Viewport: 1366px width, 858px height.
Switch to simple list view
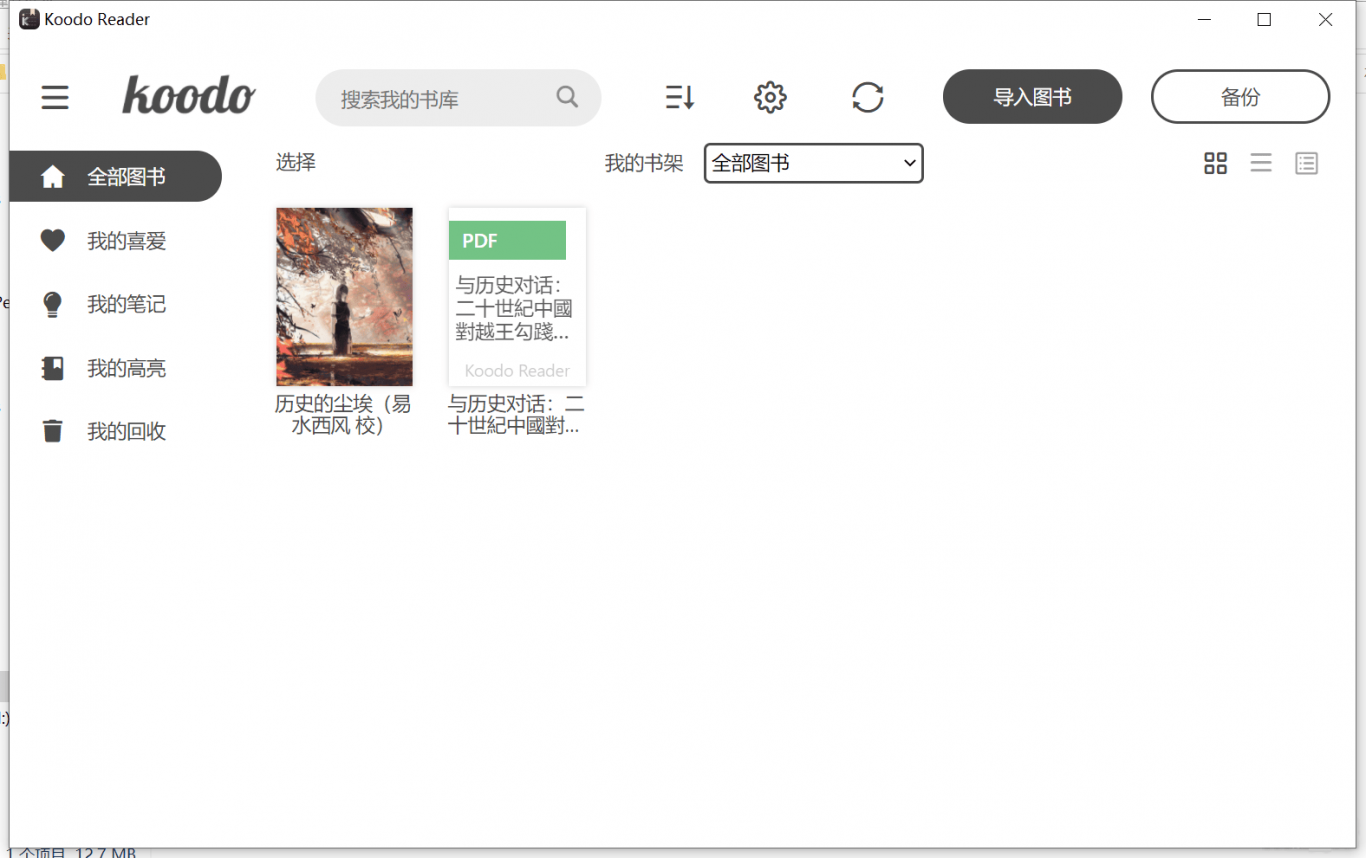pos(1261,163)
